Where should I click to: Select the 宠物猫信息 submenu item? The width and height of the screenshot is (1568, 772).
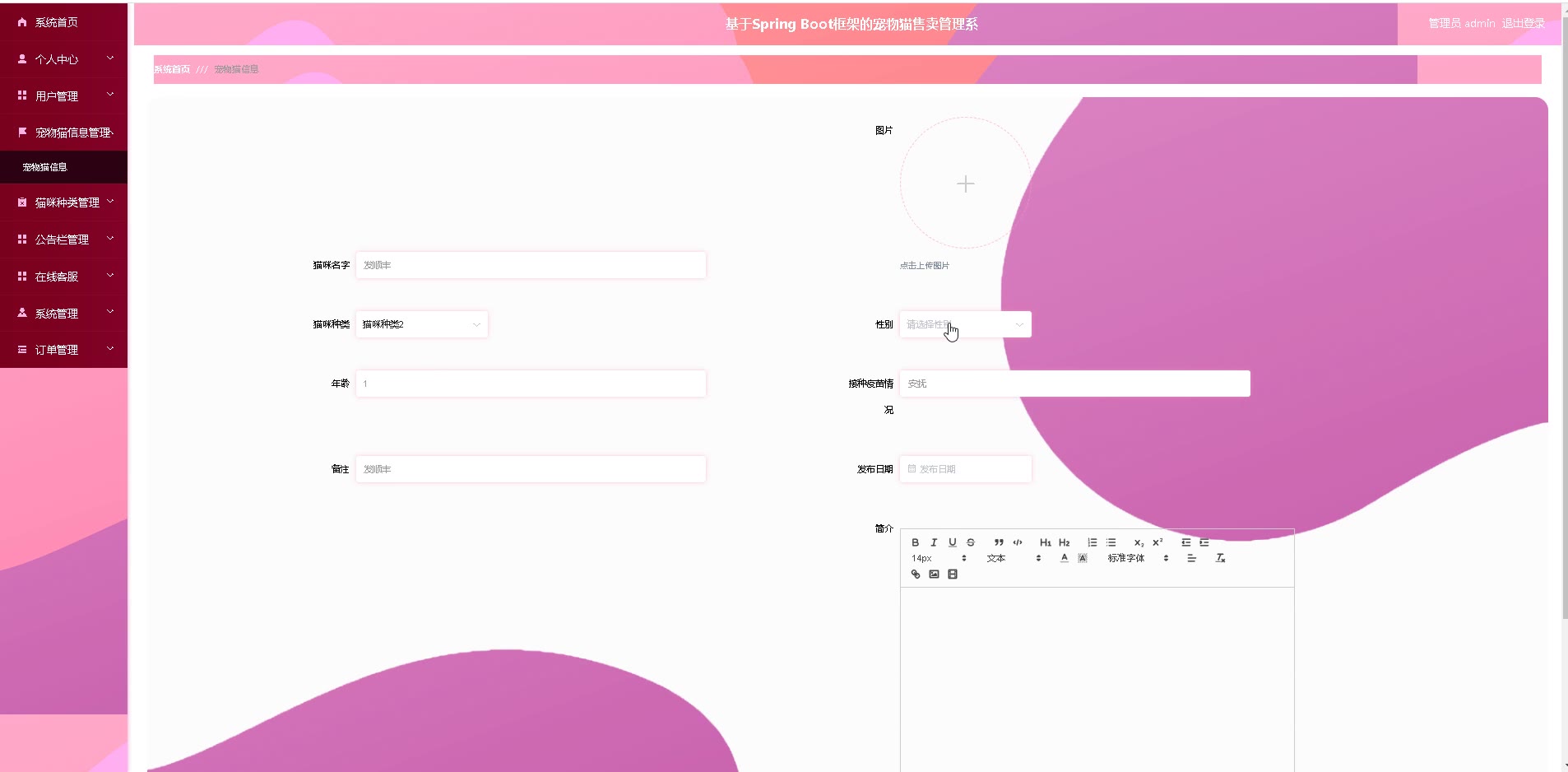[x=64, y=167]
